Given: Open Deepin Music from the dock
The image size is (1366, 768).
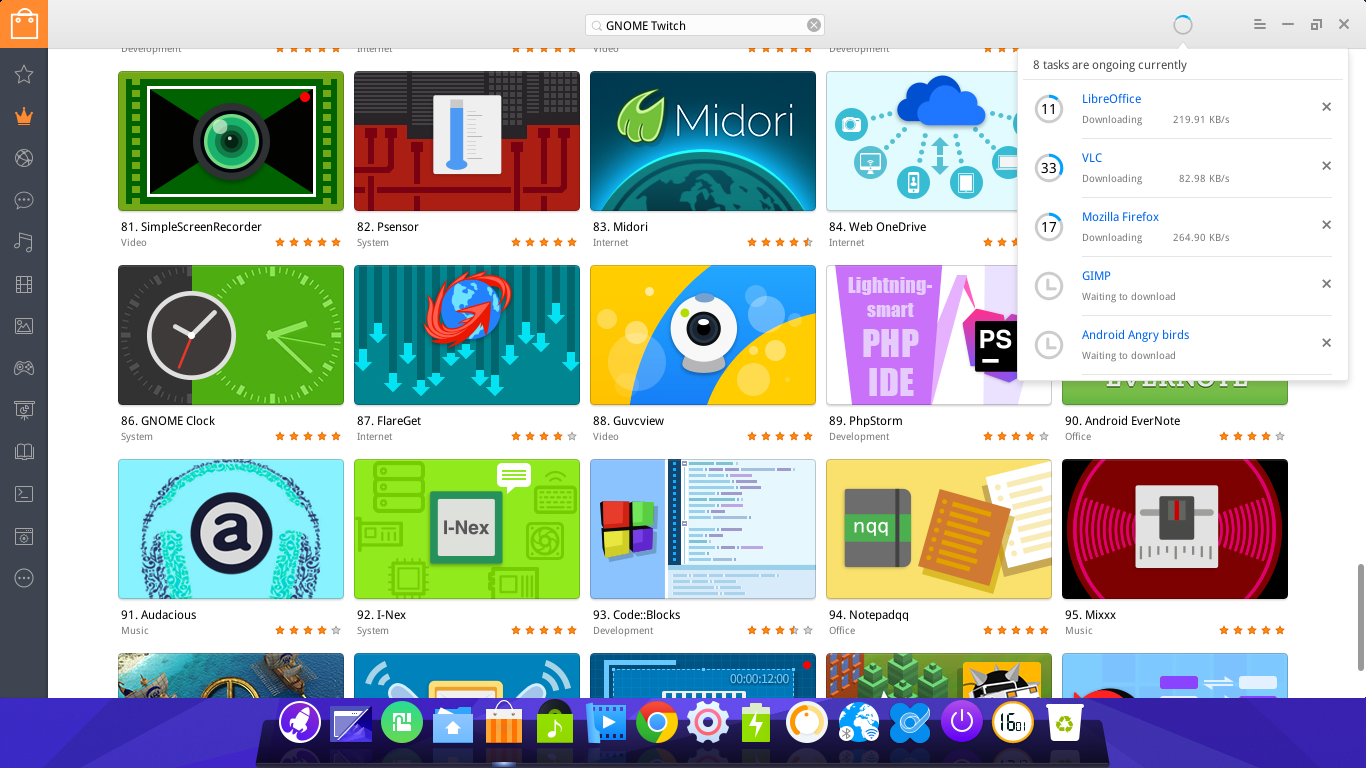Looking at the screenshot, I should click(555, 722).
